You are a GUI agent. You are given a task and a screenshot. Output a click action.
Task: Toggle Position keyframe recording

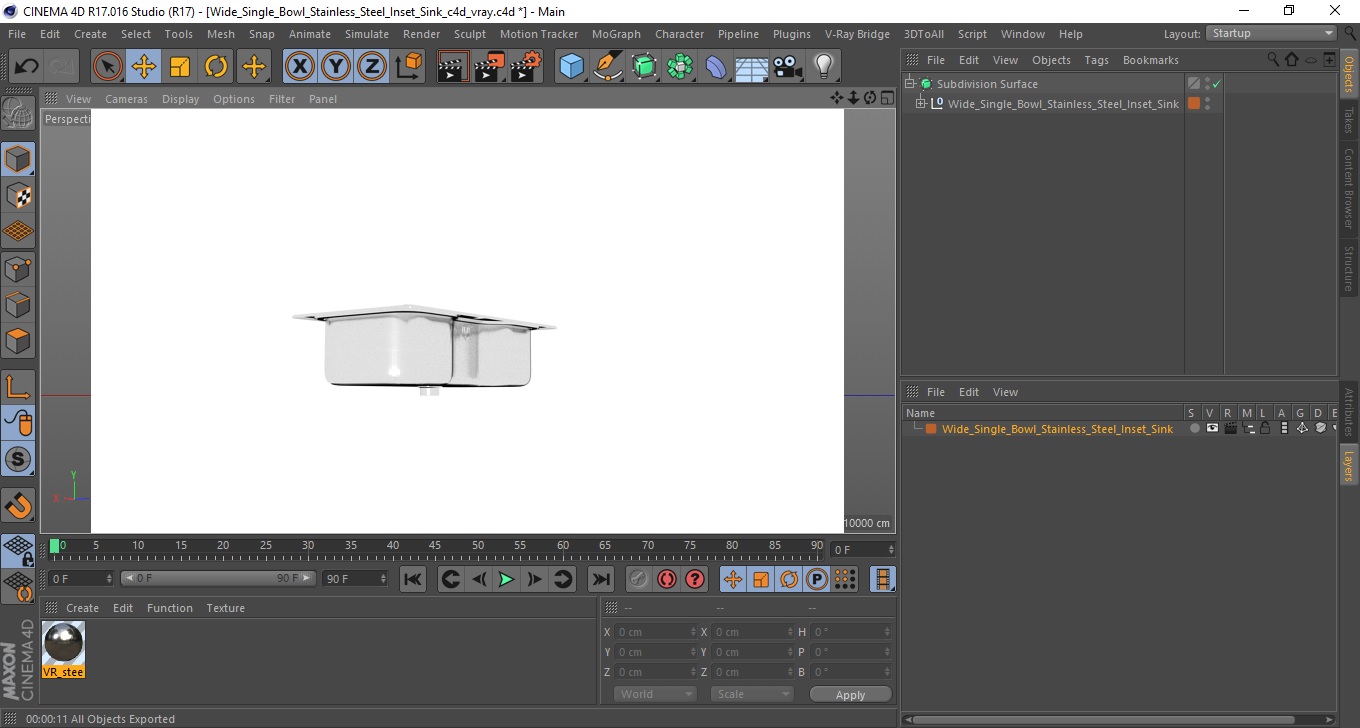coord(733,579)
